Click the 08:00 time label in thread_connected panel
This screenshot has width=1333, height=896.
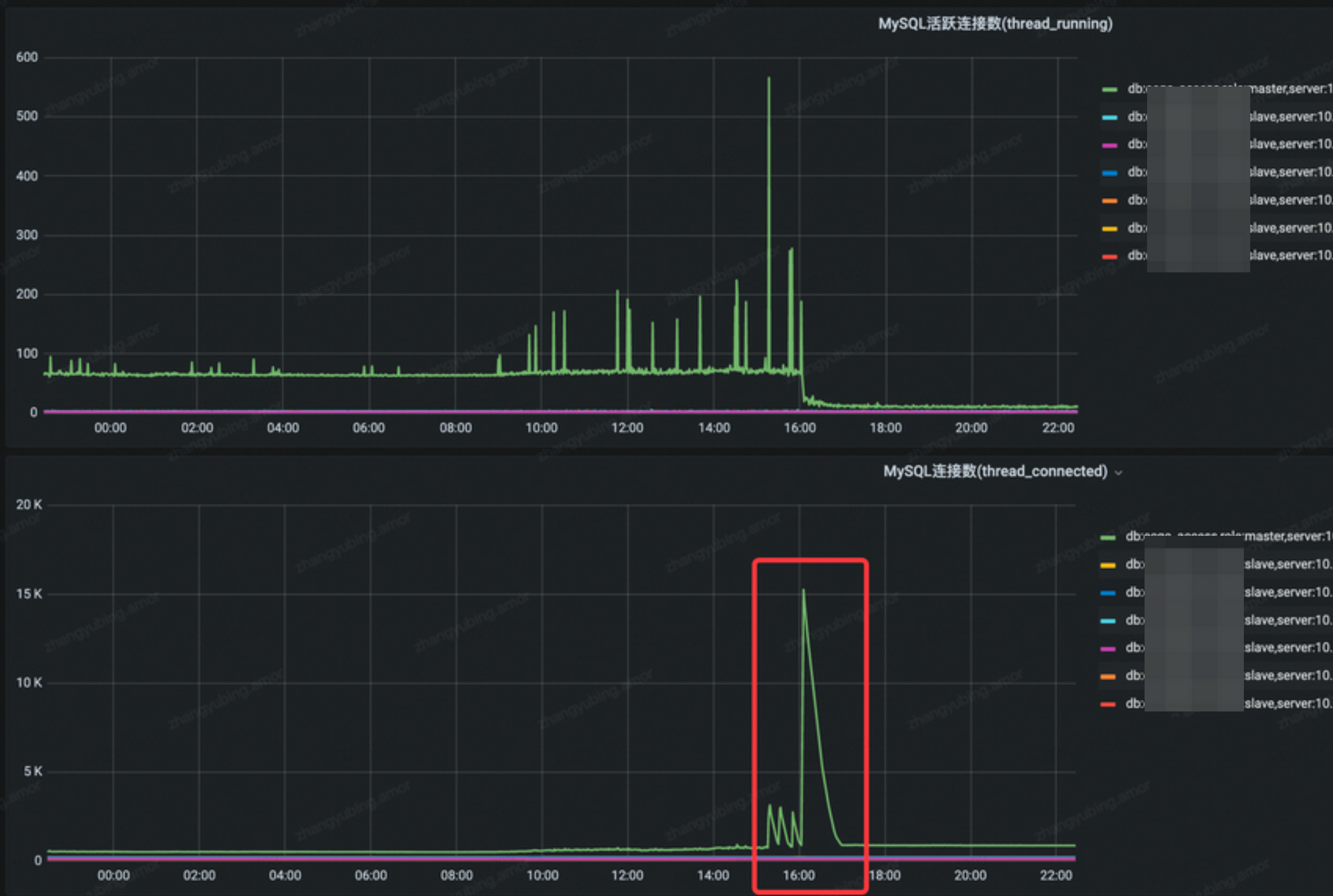pyautogui.click(x=456, y=876)
